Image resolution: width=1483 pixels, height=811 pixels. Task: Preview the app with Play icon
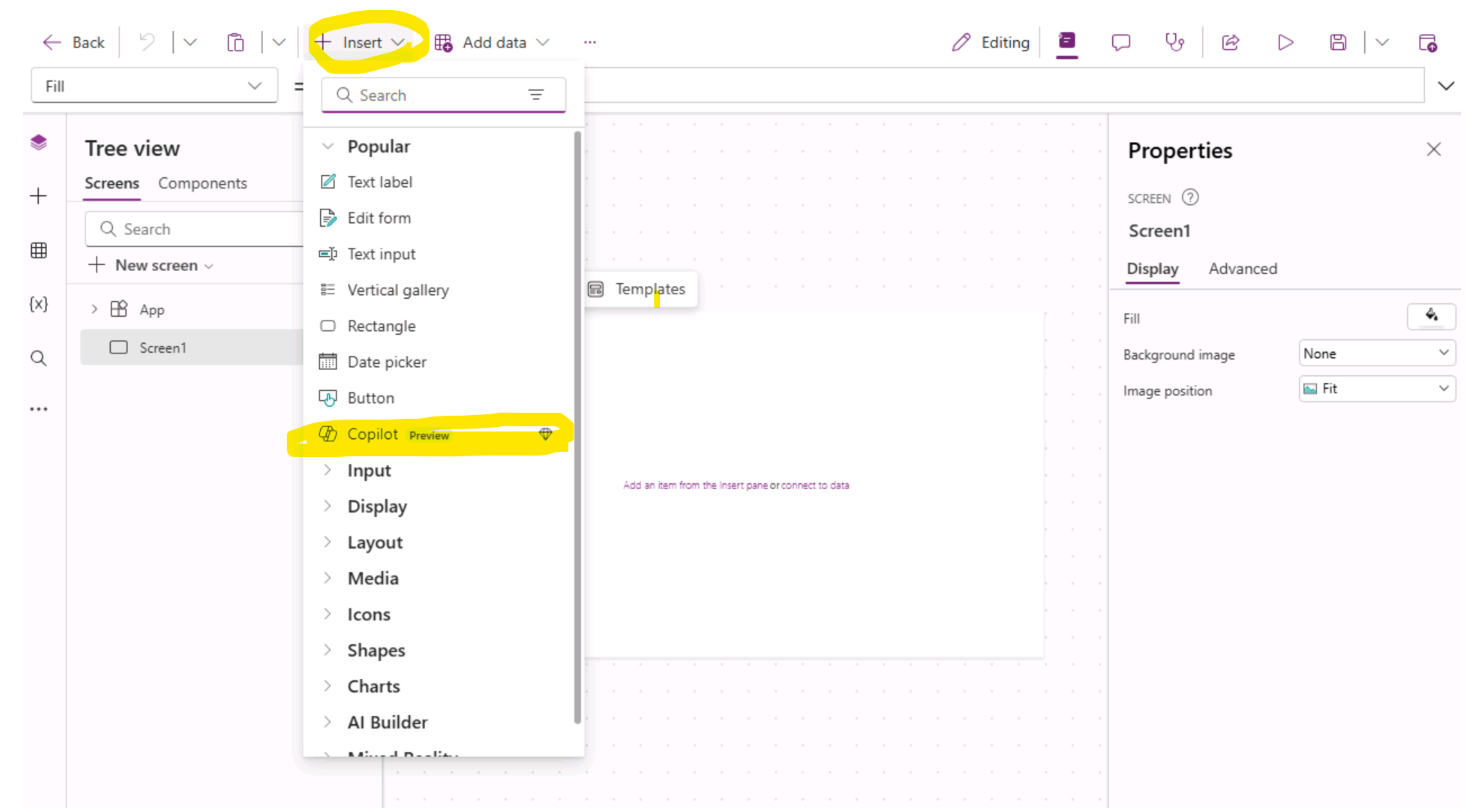point(1285,42)
